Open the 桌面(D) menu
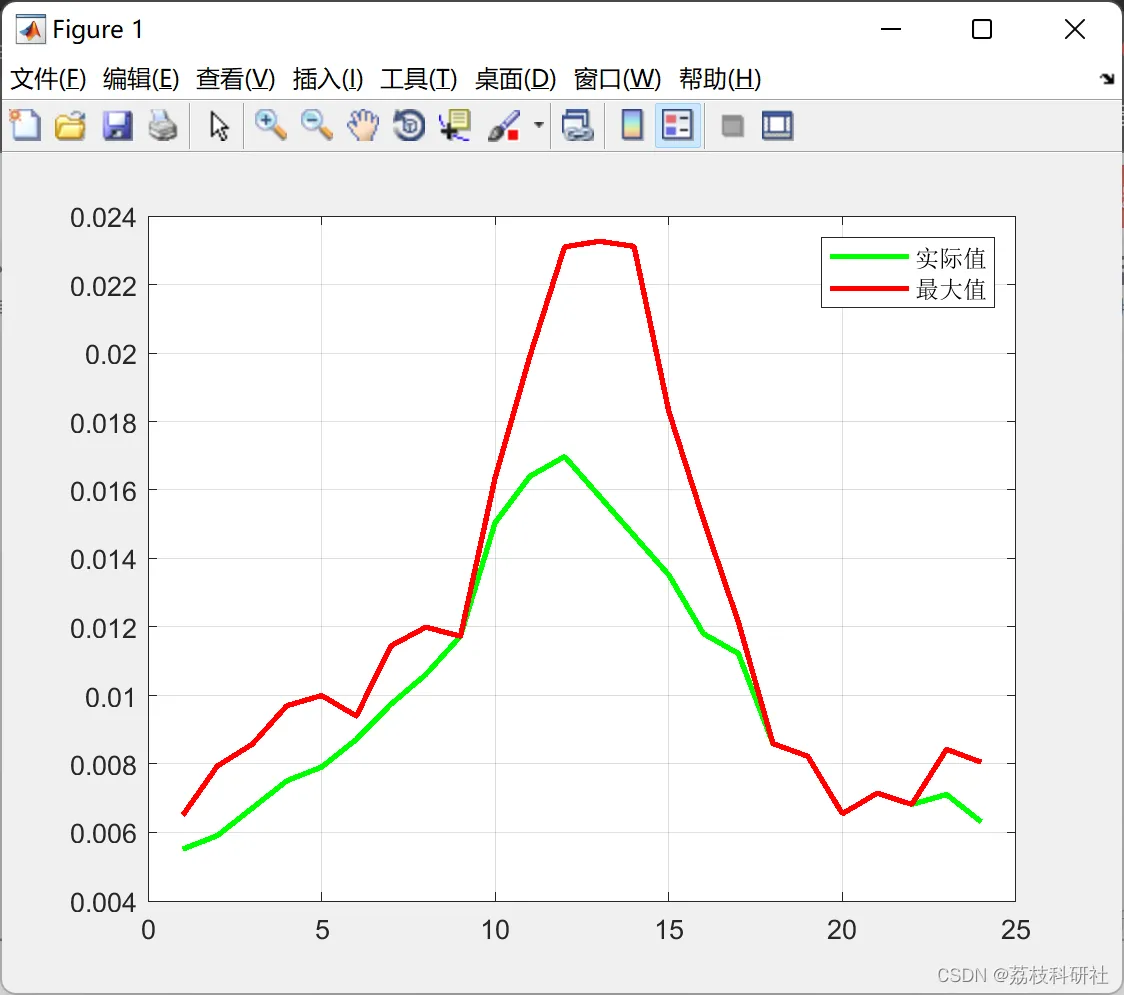Image resolution: width=1124 pixels, height=995 pixels. pos(515,79)
